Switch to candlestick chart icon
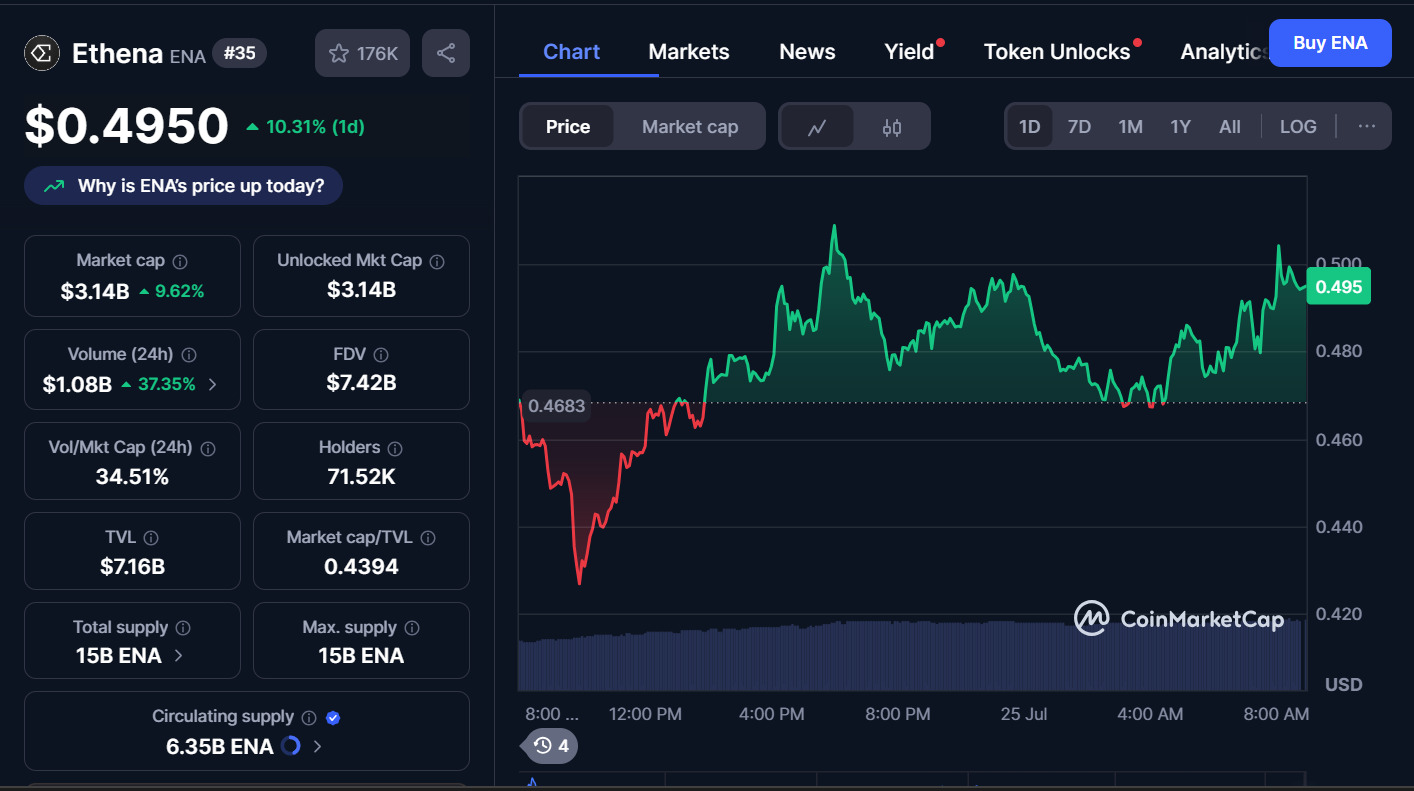The height and width of the screenshot is (791, 1414). point(892,127)
